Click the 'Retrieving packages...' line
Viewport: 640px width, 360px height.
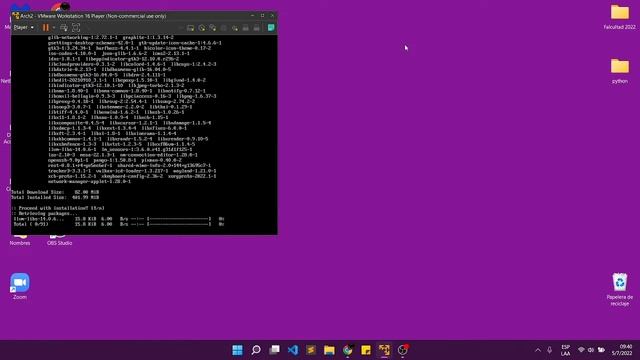click(x=44, y=213)
